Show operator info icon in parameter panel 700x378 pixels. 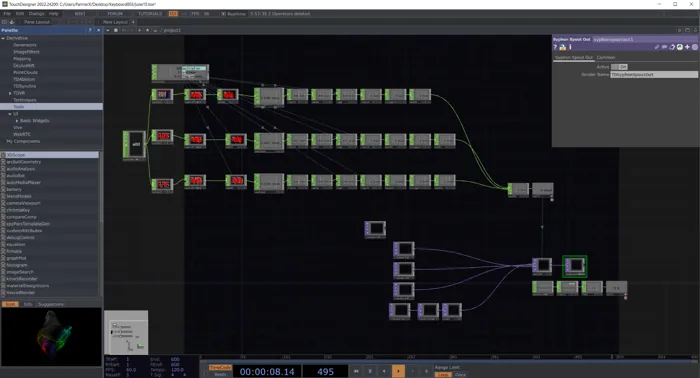[x=570, y=47]
